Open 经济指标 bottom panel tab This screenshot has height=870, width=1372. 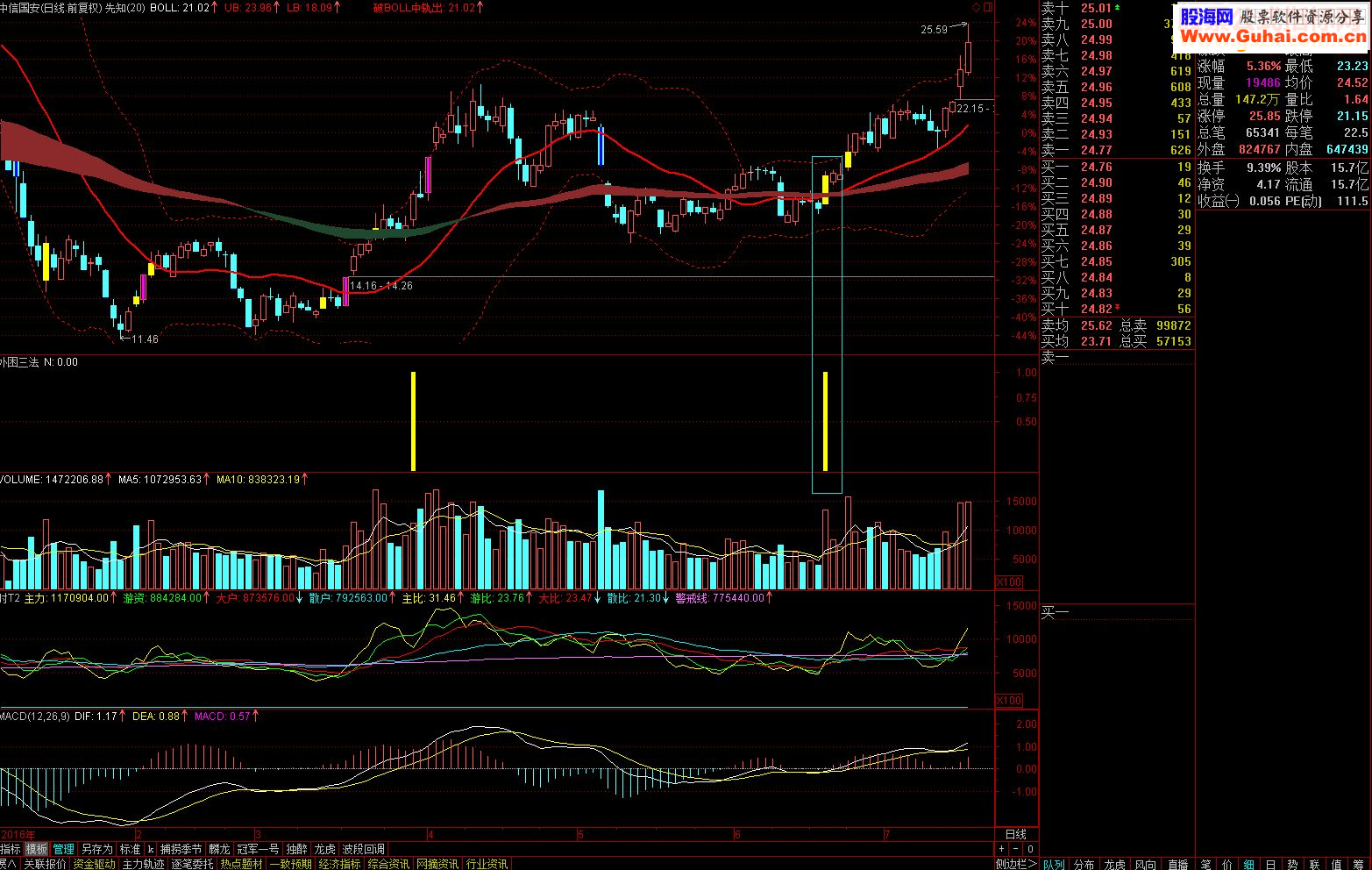tap(339, 864)
